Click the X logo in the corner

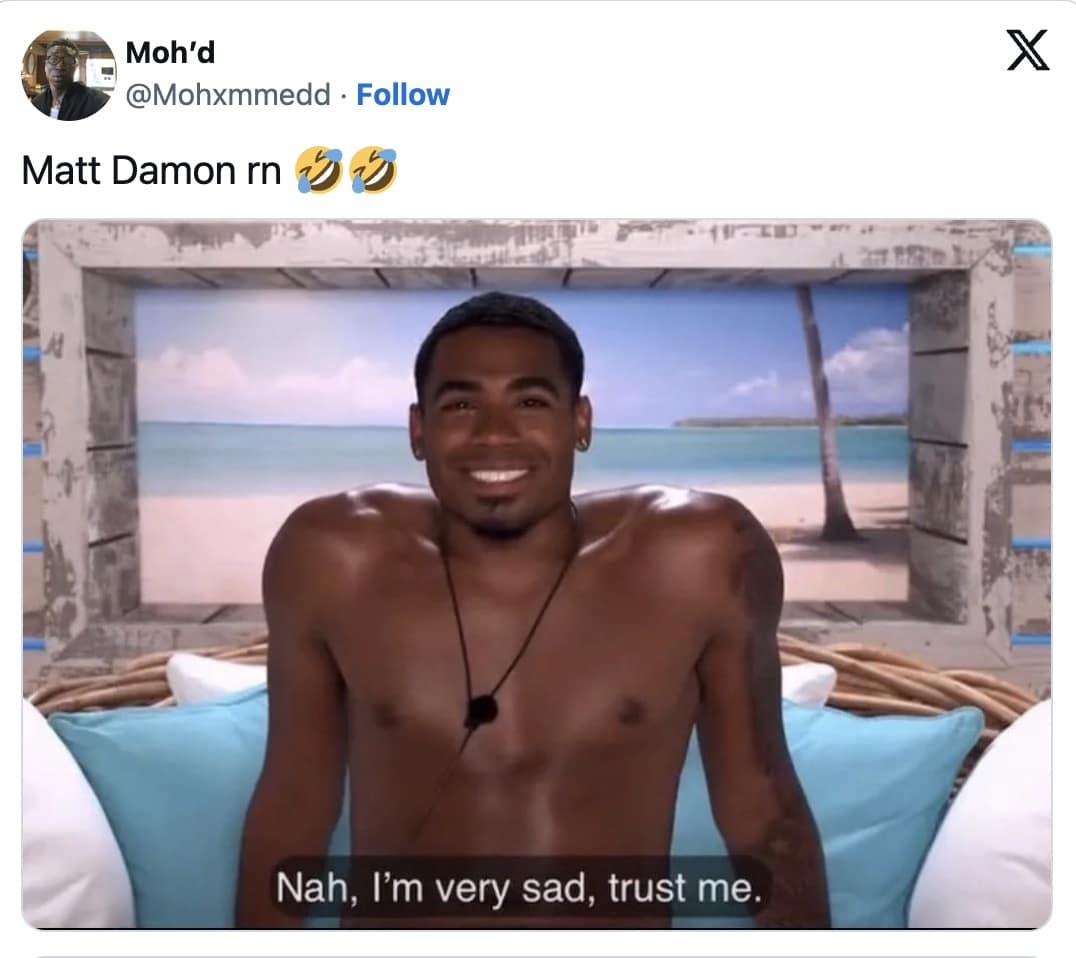1028,49
